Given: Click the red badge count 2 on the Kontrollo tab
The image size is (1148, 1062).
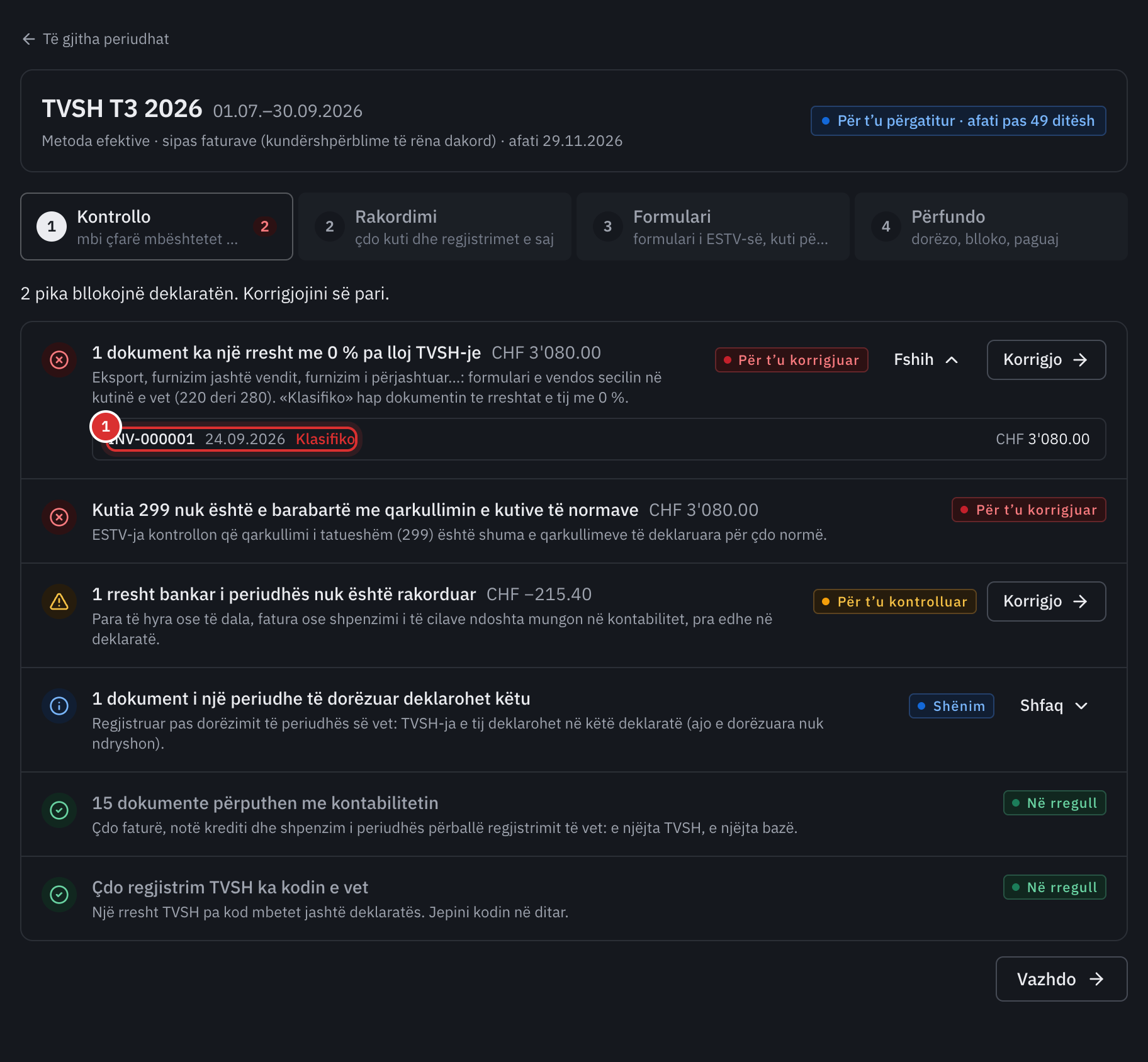Looking at the screenshot, I should tap(265, 226).
